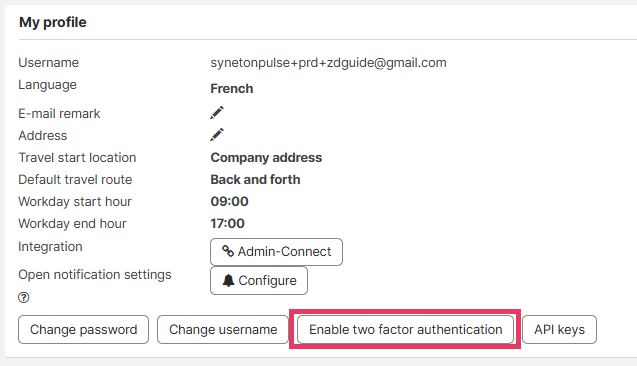The height and width of the screenshot is (366, 637).
Task: Open the API keys page
Action: (x=559, y=329)
